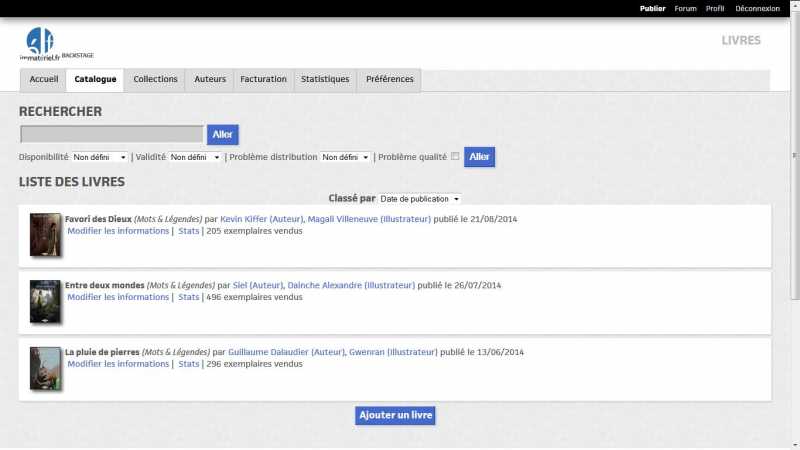Open the Favori des Dieux cover thumbnail
Viewport: 800px width, 450px height.
45,235
